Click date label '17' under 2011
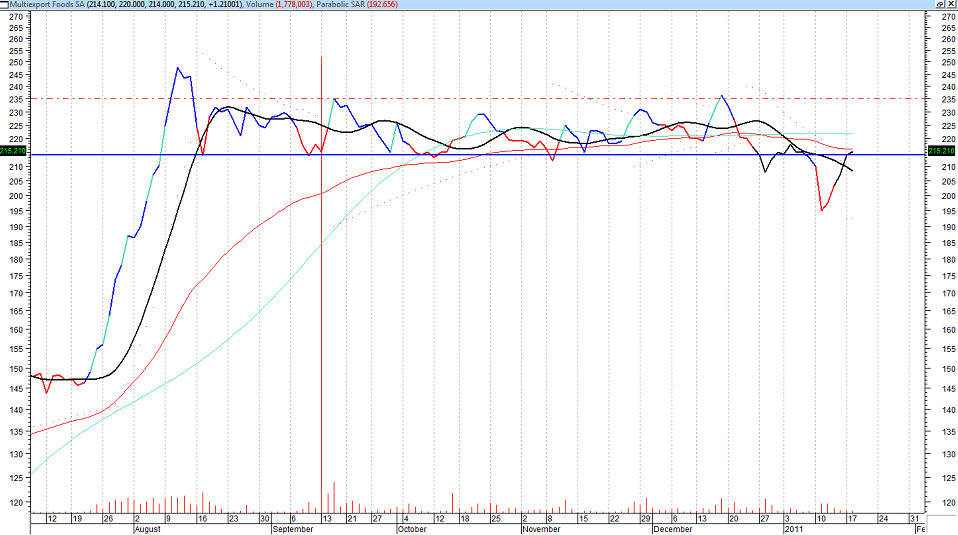 tap(852, 519)
